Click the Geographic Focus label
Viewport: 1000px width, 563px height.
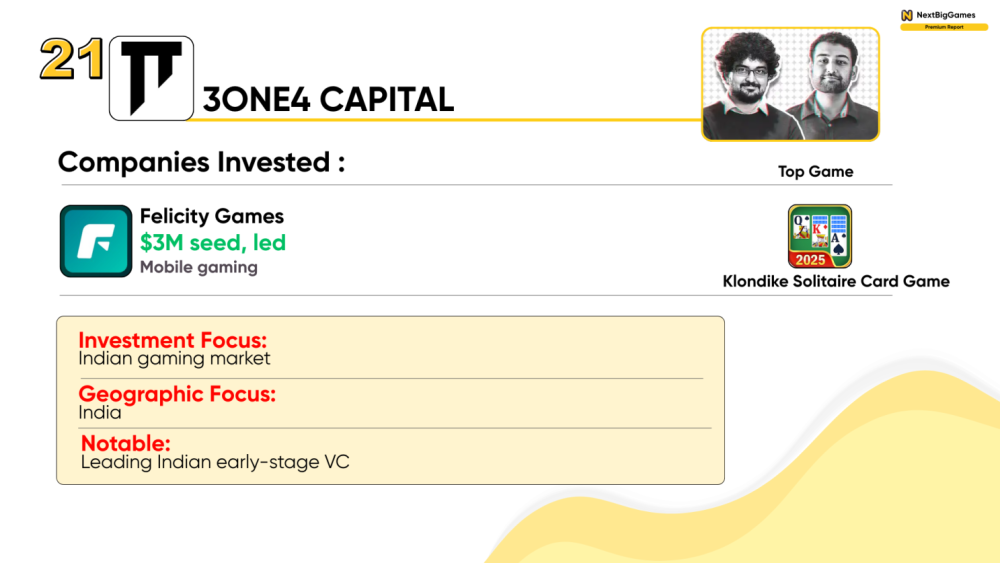coord(177,394)
